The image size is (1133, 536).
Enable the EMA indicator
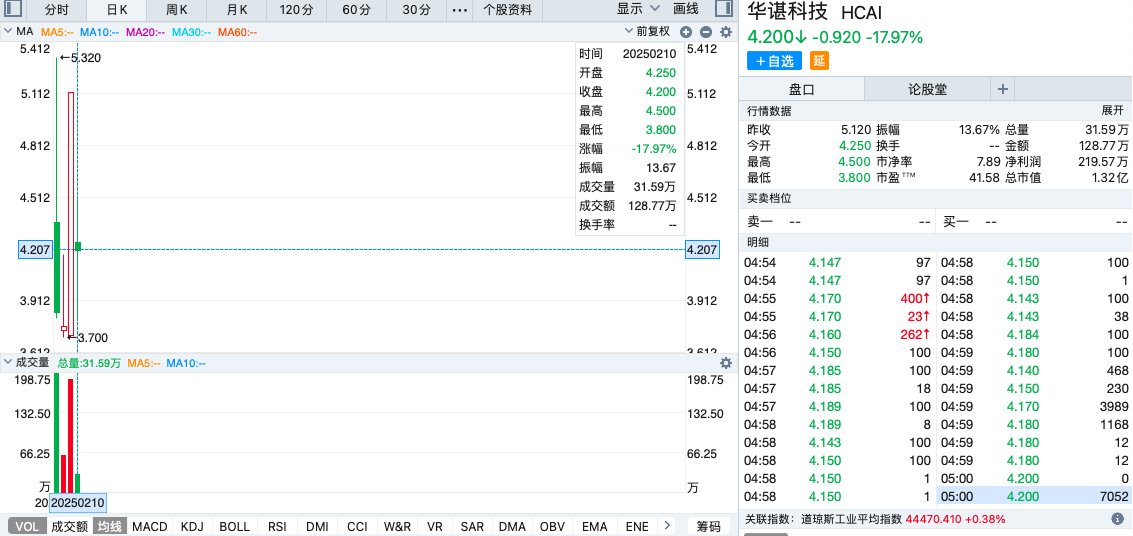click(595, 527)
